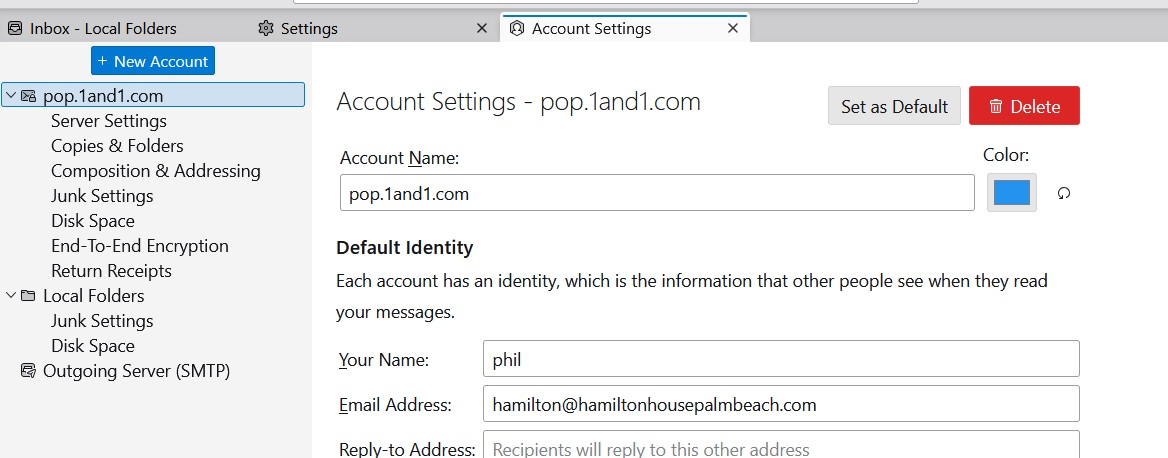Click the pop.1and1.com account mail icon

[x=28, y=96]
